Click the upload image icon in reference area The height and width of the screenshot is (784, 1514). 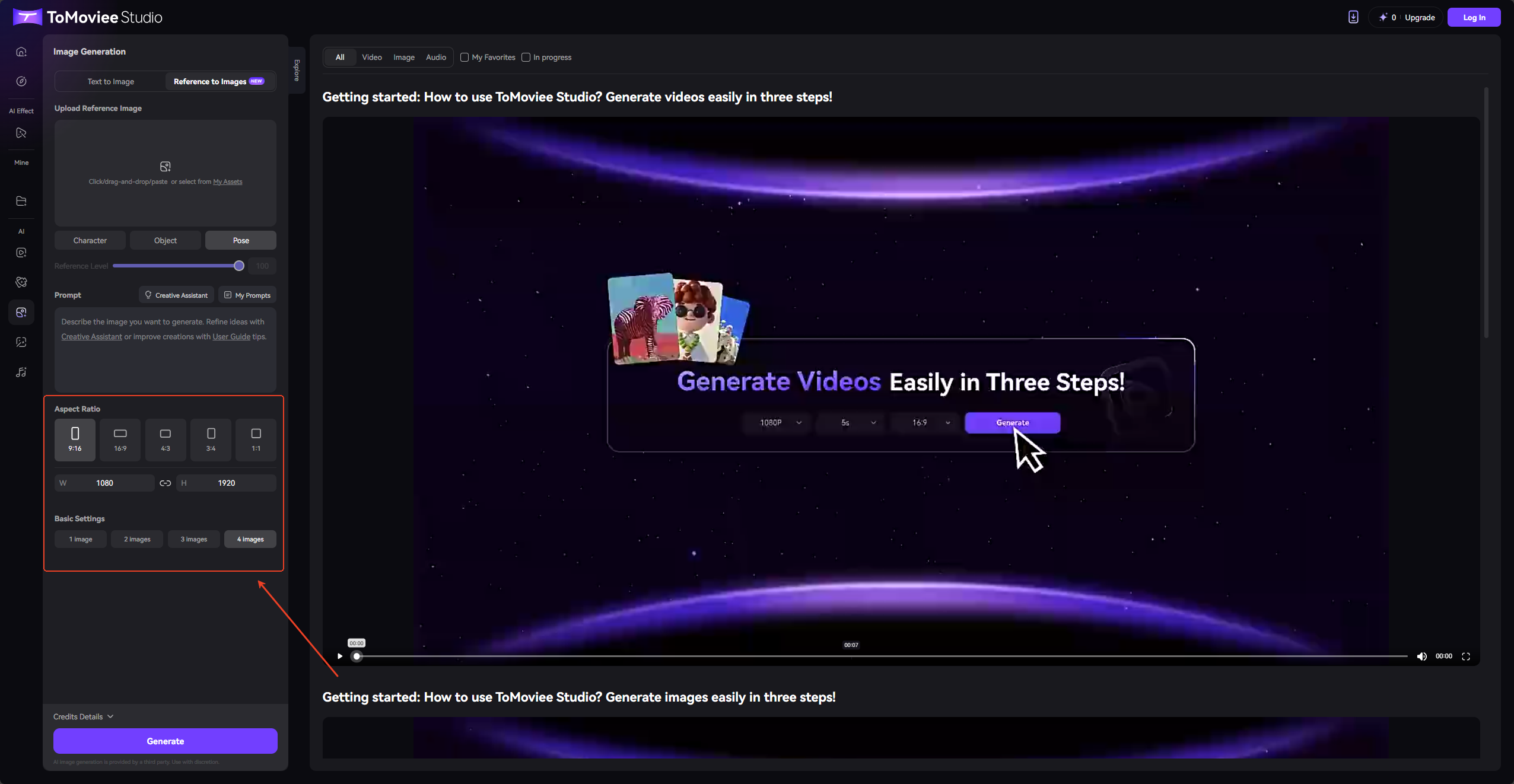pyautogui.click(x=166, y=167)
